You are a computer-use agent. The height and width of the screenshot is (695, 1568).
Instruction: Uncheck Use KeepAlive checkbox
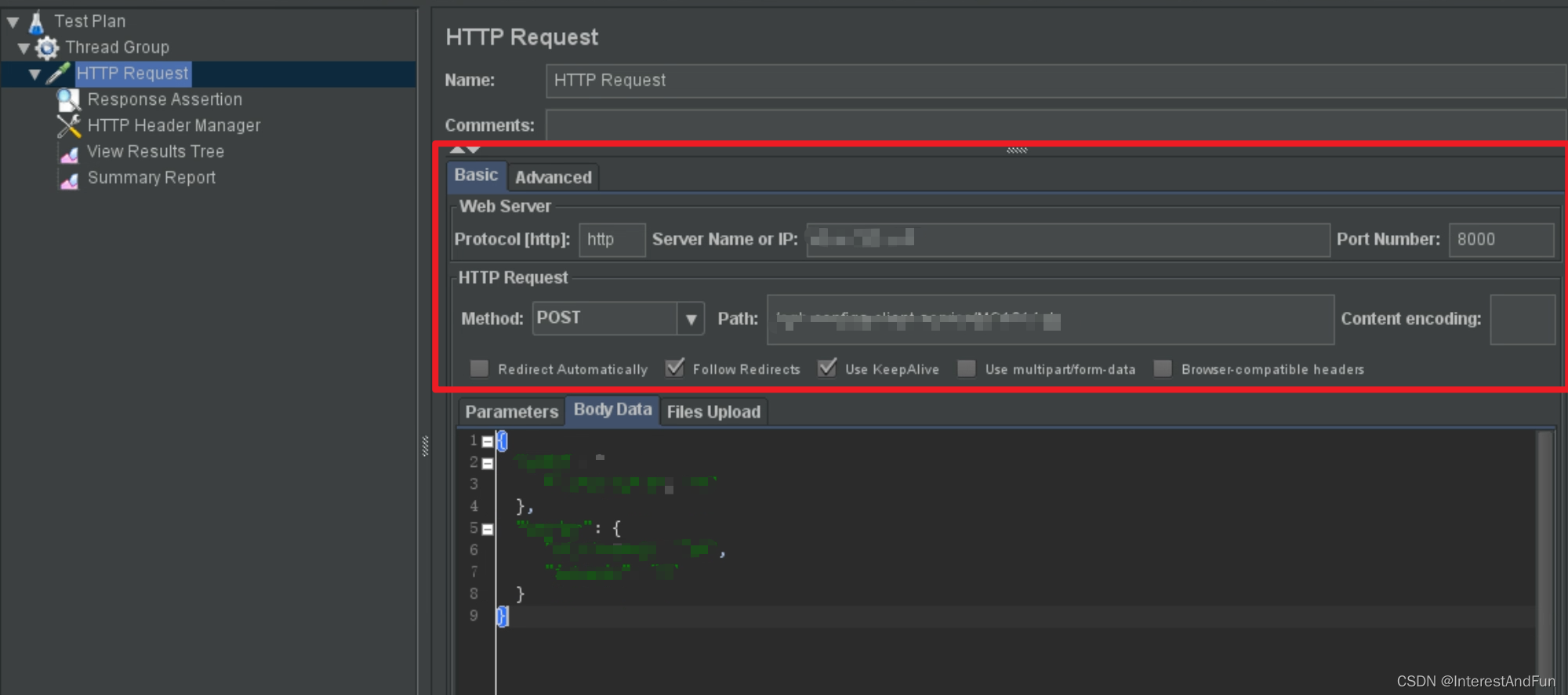point(827,367)
